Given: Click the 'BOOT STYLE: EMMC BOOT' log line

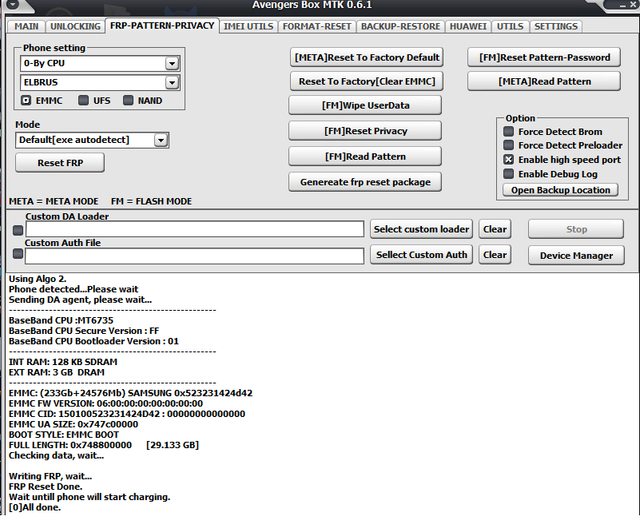Looking at the screenshot, I should pyautogui.click(x=64, y=435).
